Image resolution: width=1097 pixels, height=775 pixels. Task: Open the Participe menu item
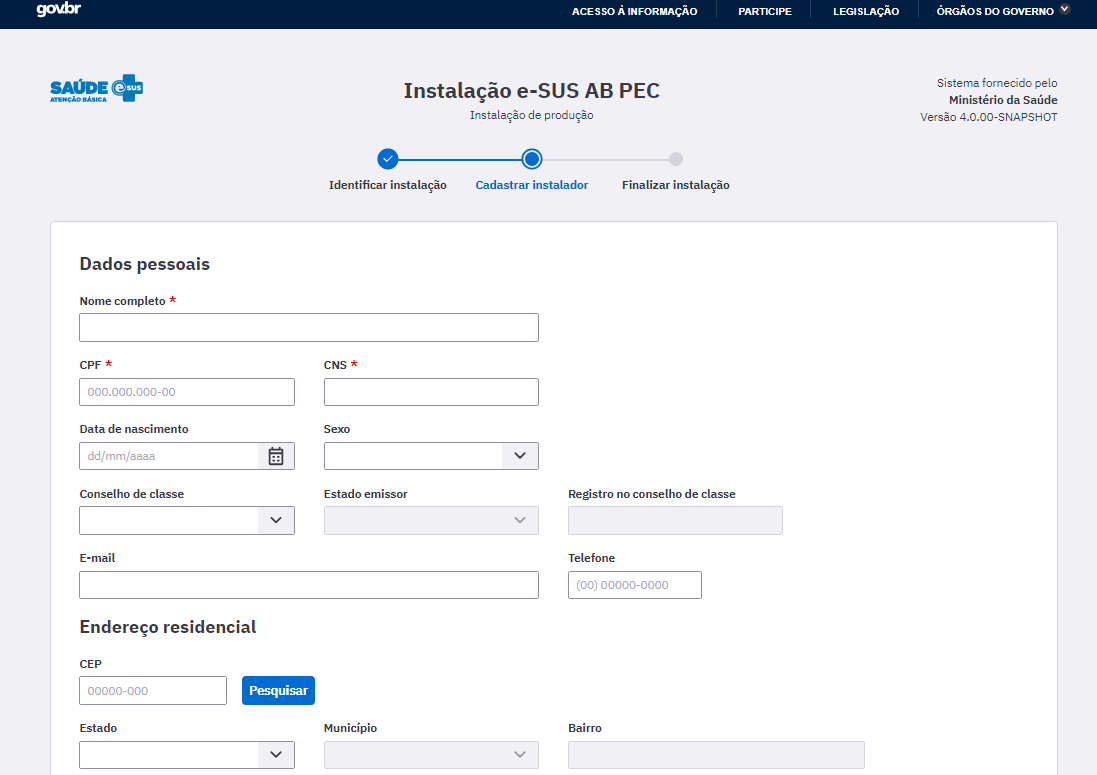coord(765,11)
